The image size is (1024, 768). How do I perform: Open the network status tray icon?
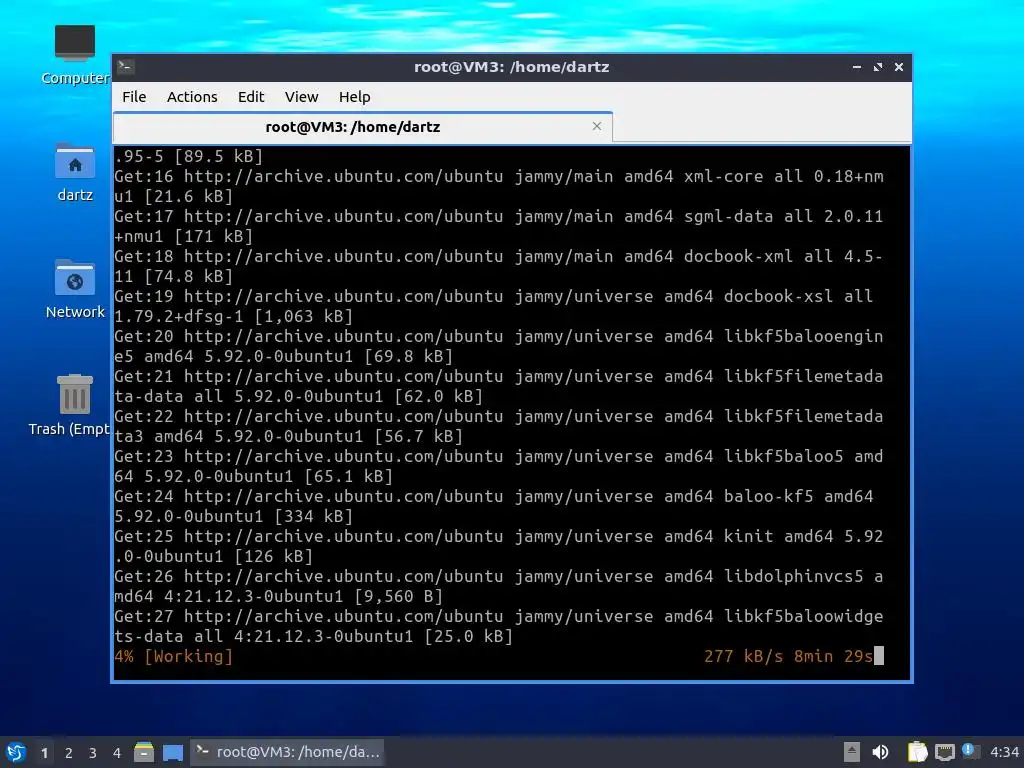[x=944, y=752]
